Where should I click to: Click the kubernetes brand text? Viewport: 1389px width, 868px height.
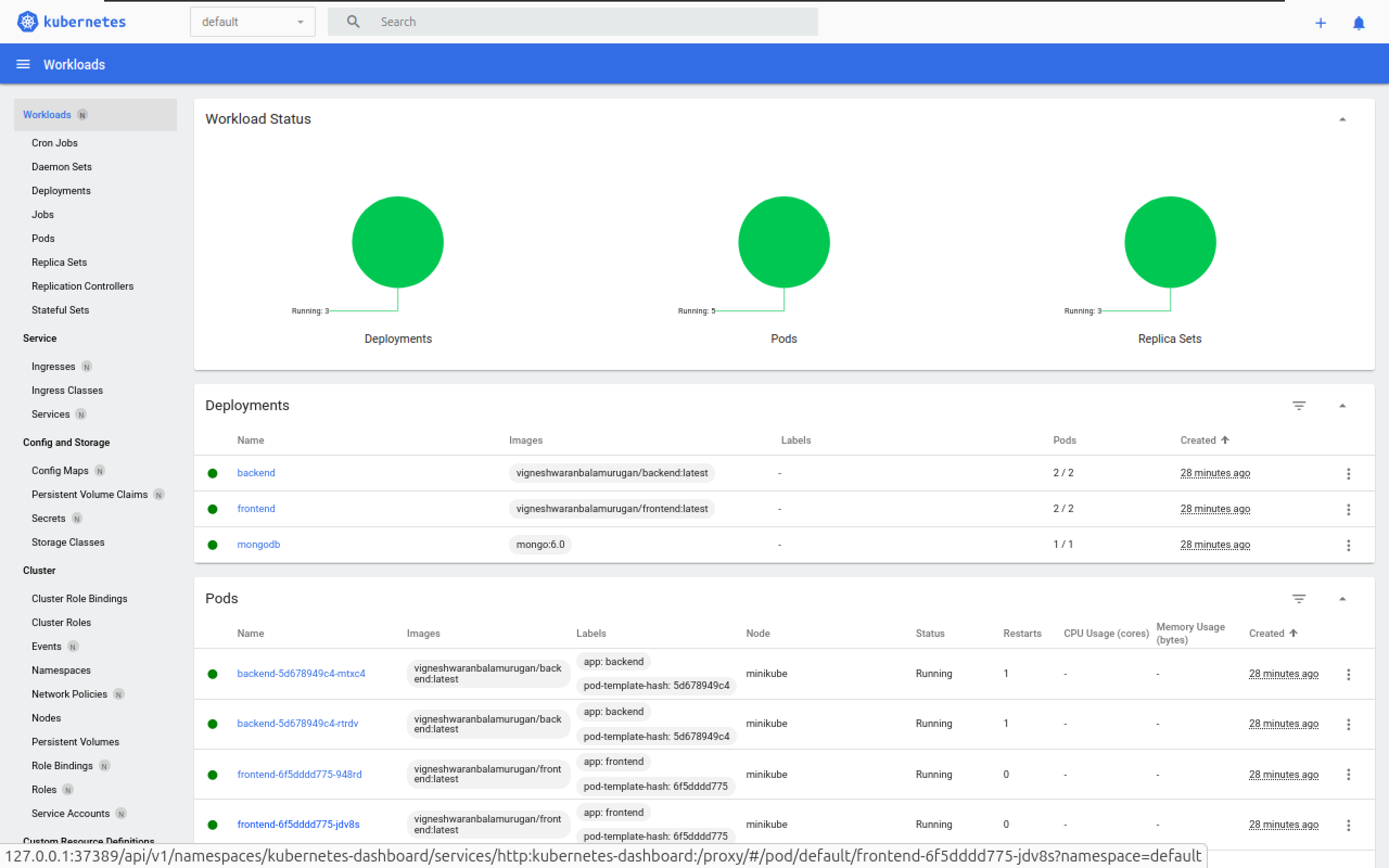pos(85,22)
